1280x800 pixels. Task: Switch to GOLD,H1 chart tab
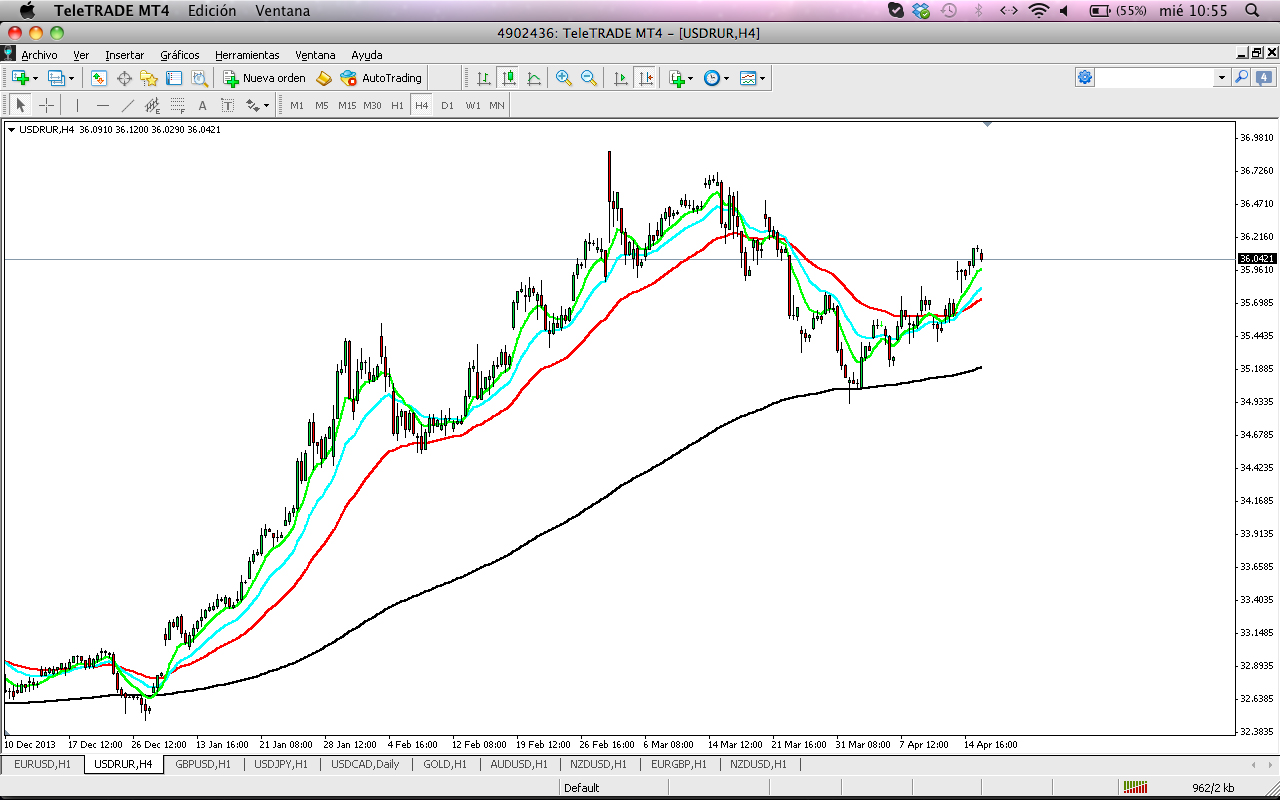pos(444,764)
